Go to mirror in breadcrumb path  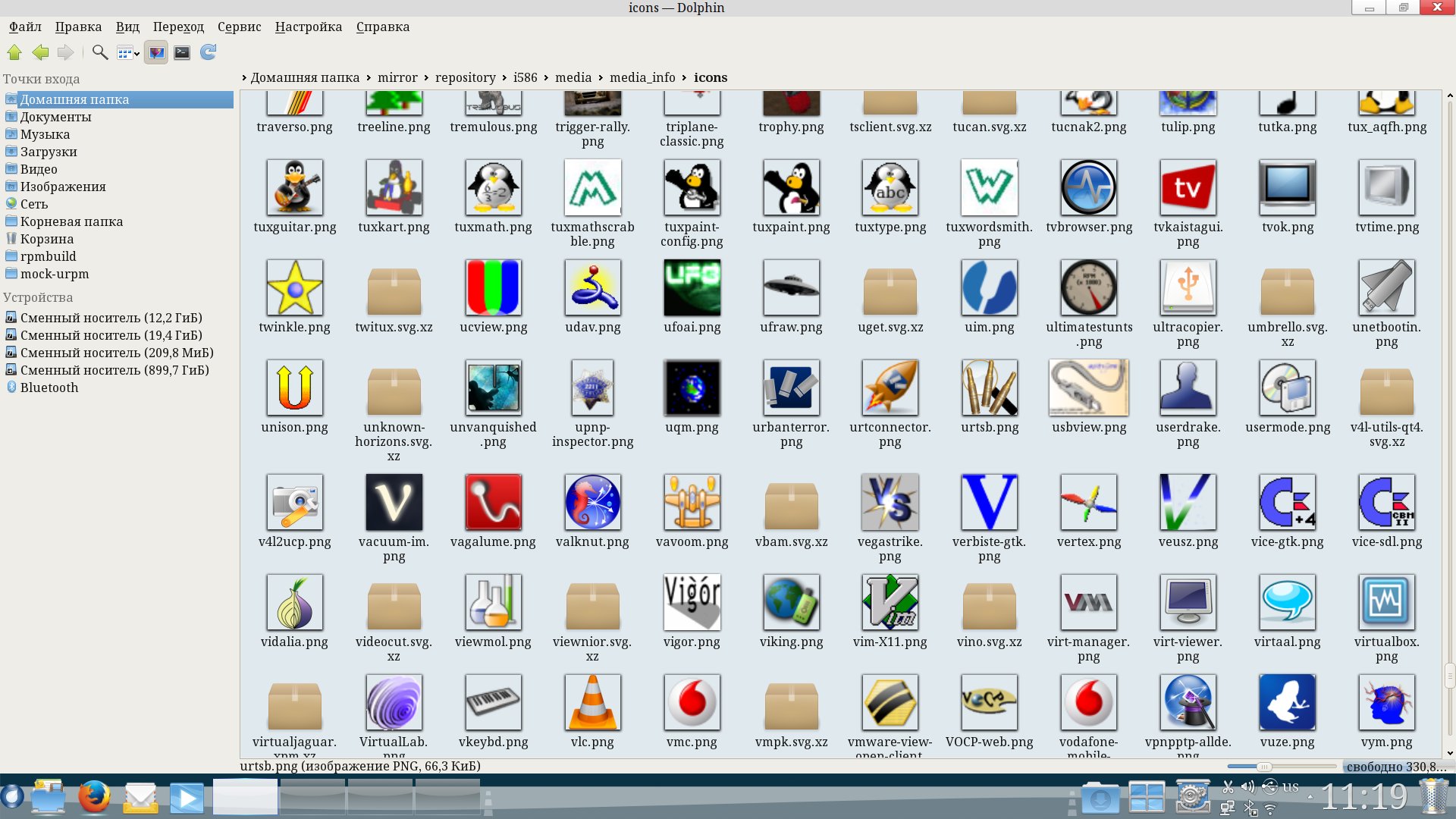(x=397, y=77)
